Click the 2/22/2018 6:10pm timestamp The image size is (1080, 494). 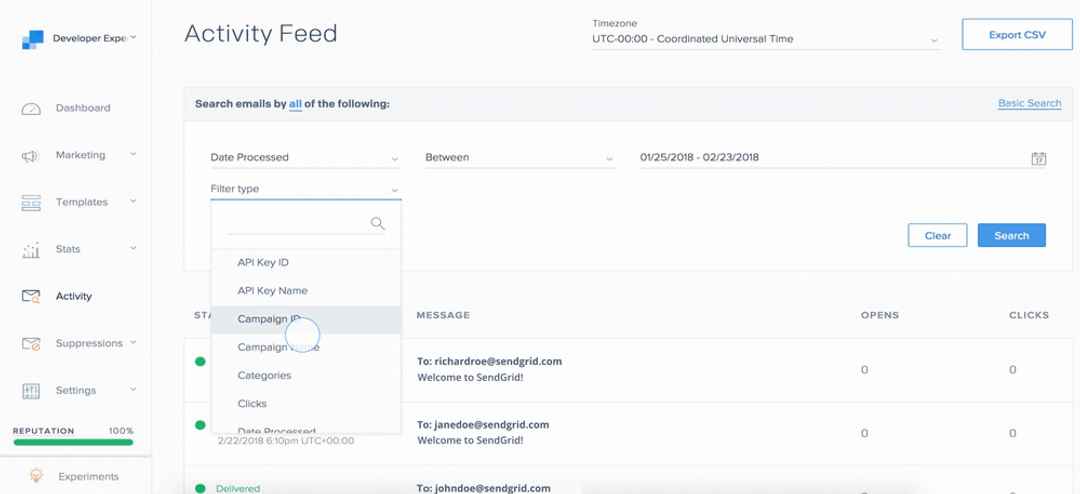point(286,440)
